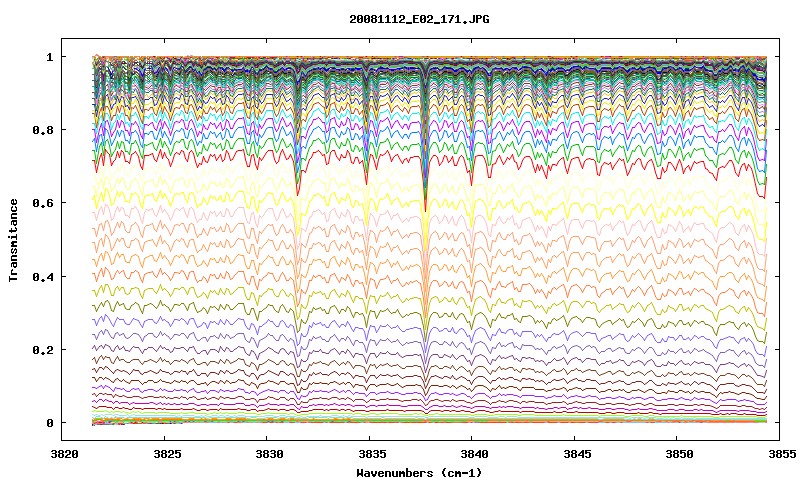Click the y-axis tick label 0.2
The height and width of the screenshot is (480, 800).
(x=43, y=350)
